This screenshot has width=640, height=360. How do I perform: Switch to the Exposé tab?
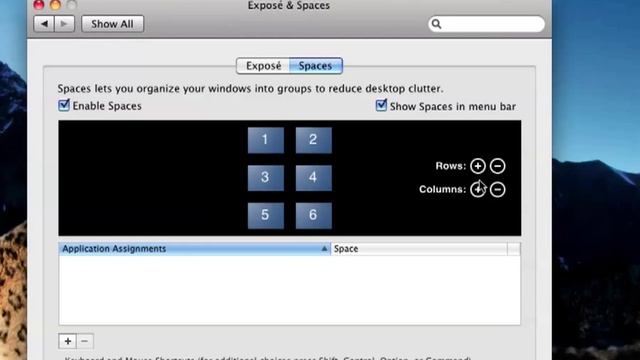coord(263,66)
